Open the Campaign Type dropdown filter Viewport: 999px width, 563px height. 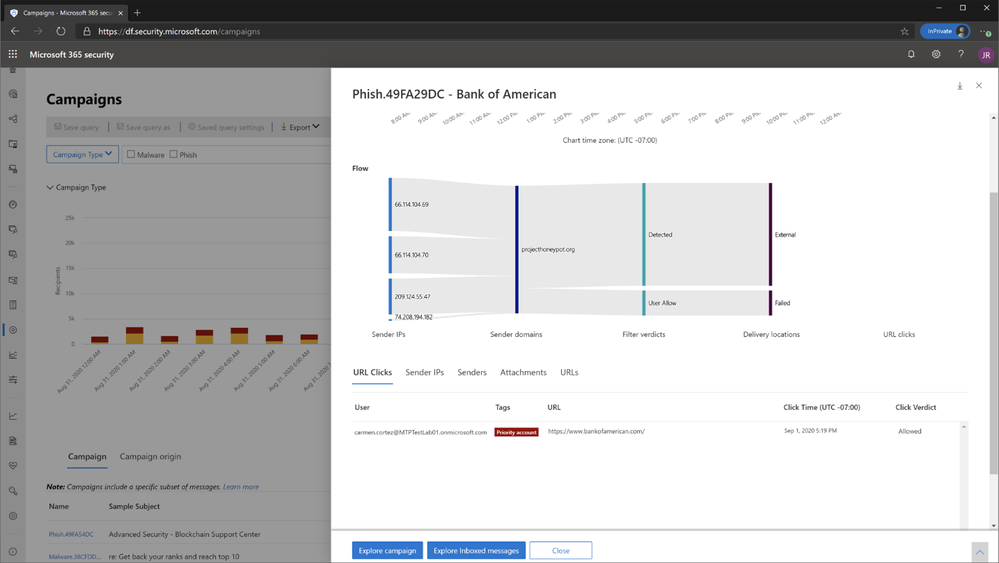tap(82, 154)
